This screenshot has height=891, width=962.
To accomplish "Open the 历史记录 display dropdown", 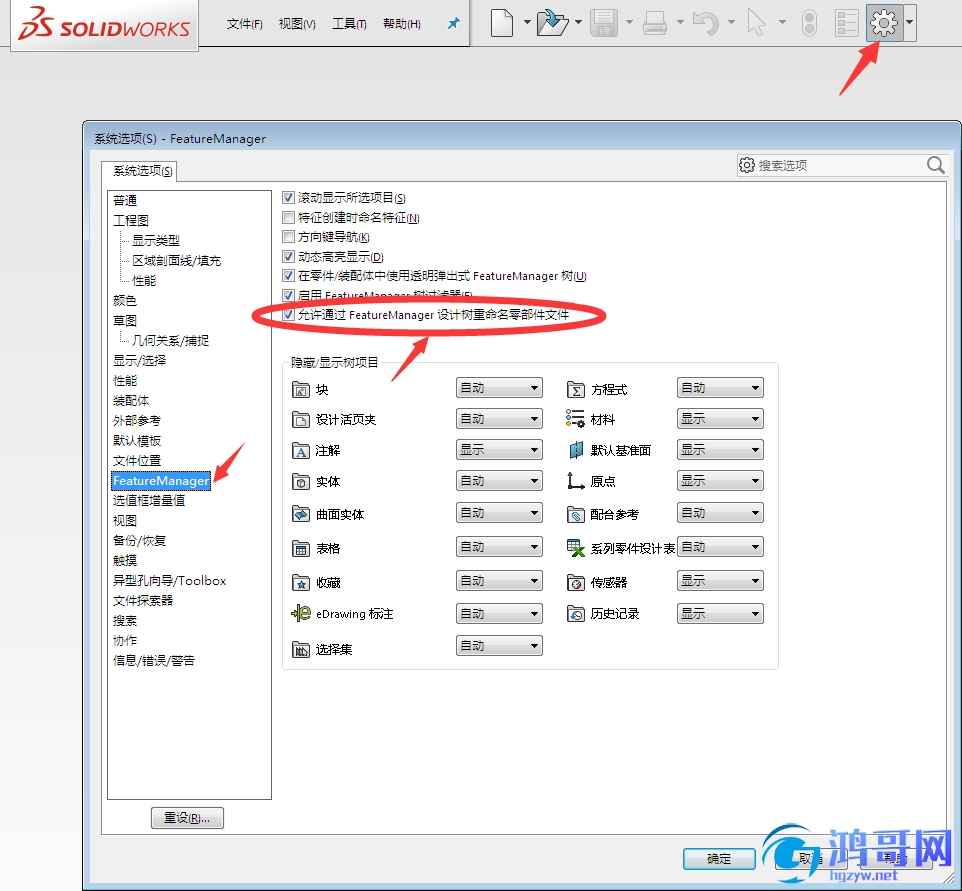I will coord(720,613).
